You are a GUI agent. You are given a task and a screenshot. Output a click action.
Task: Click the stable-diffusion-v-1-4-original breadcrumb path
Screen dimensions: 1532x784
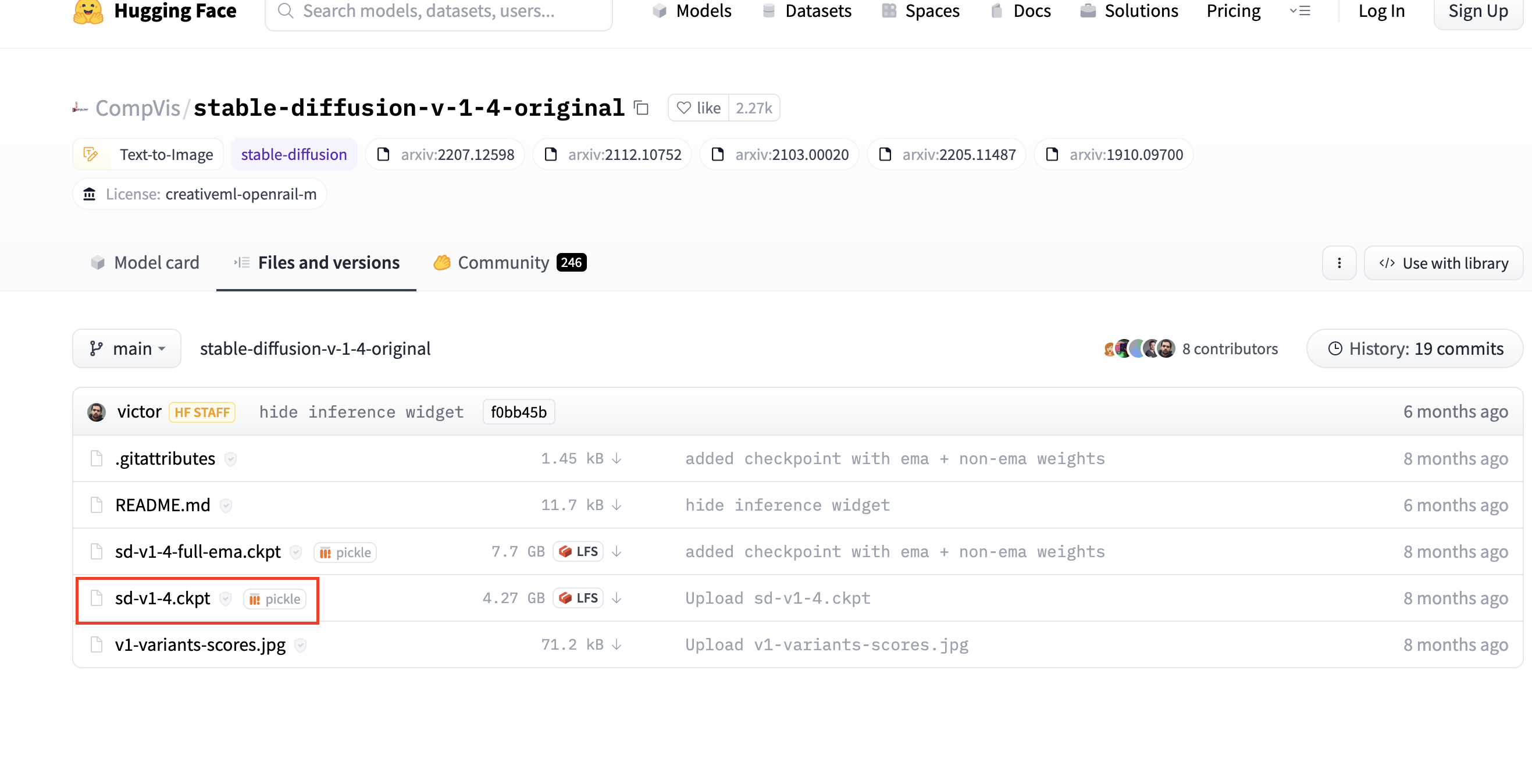pos(315,348)
